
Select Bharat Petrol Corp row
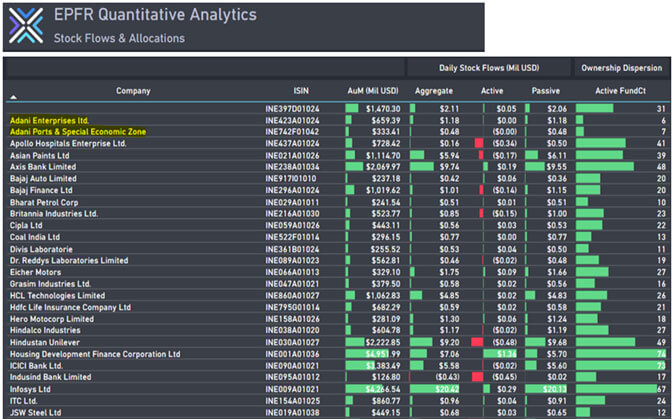click(x=338, y=202)
